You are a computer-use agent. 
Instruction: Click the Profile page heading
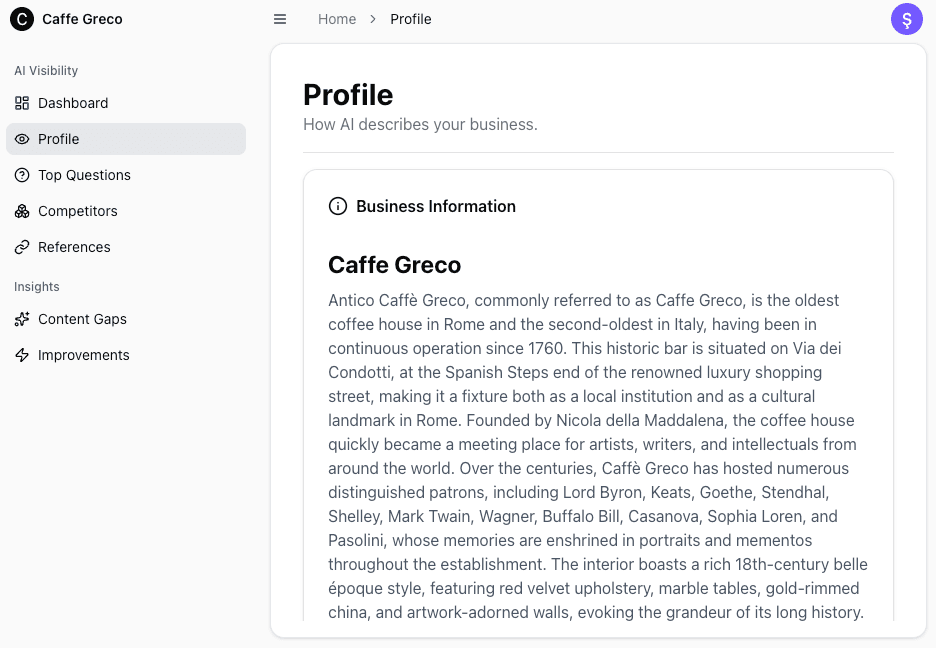348,95
